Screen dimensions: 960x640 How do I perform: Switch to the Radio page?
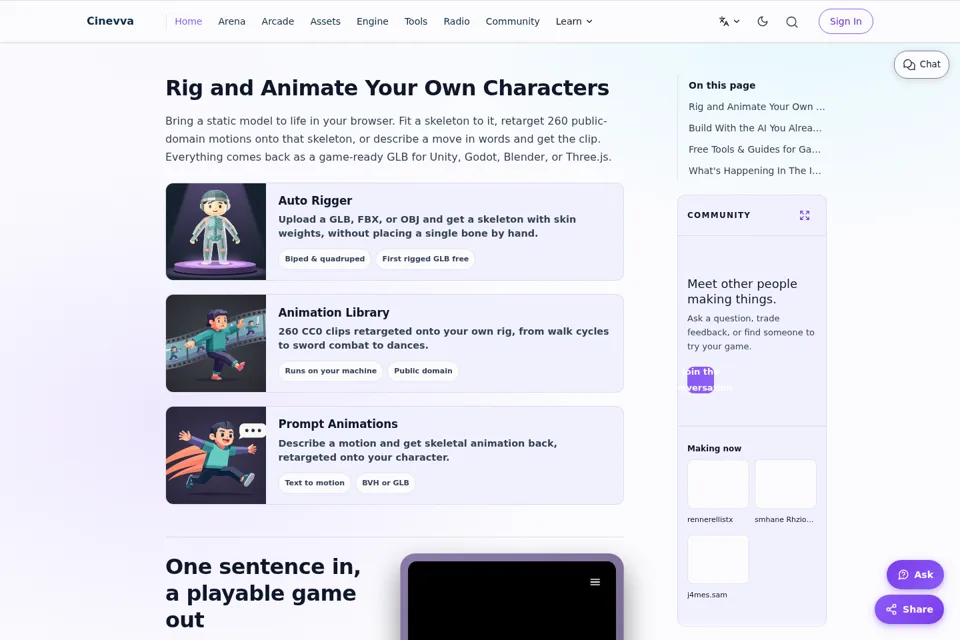tap(457, 21)
